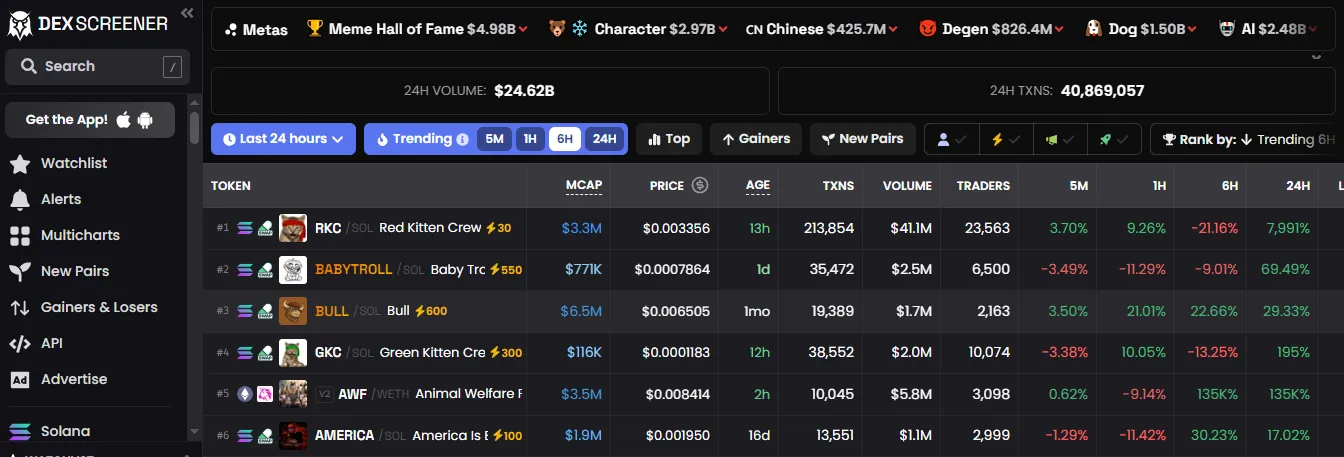Click the DEX Screener owl logo

point(19,24)
